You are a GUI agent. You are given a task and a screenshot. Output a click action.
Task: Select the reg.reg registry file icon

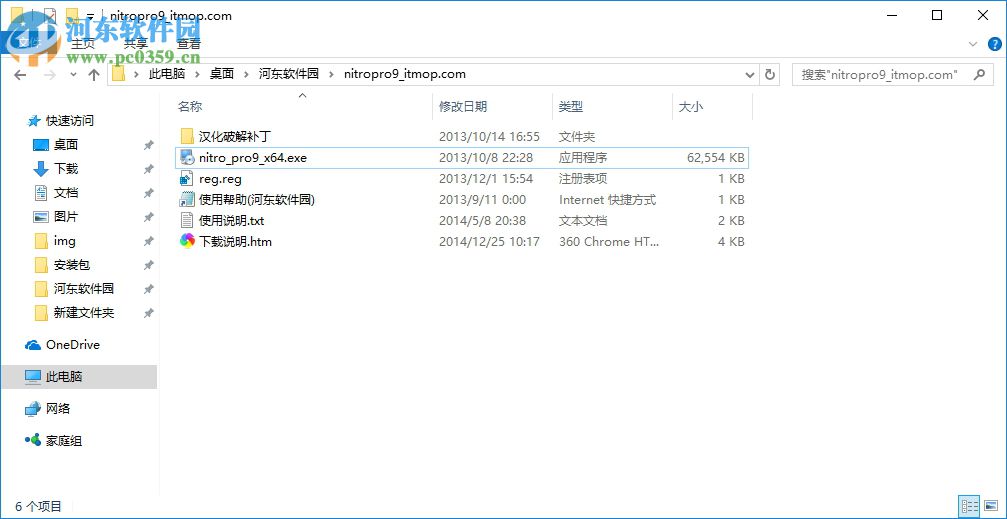tap(187, 179)
